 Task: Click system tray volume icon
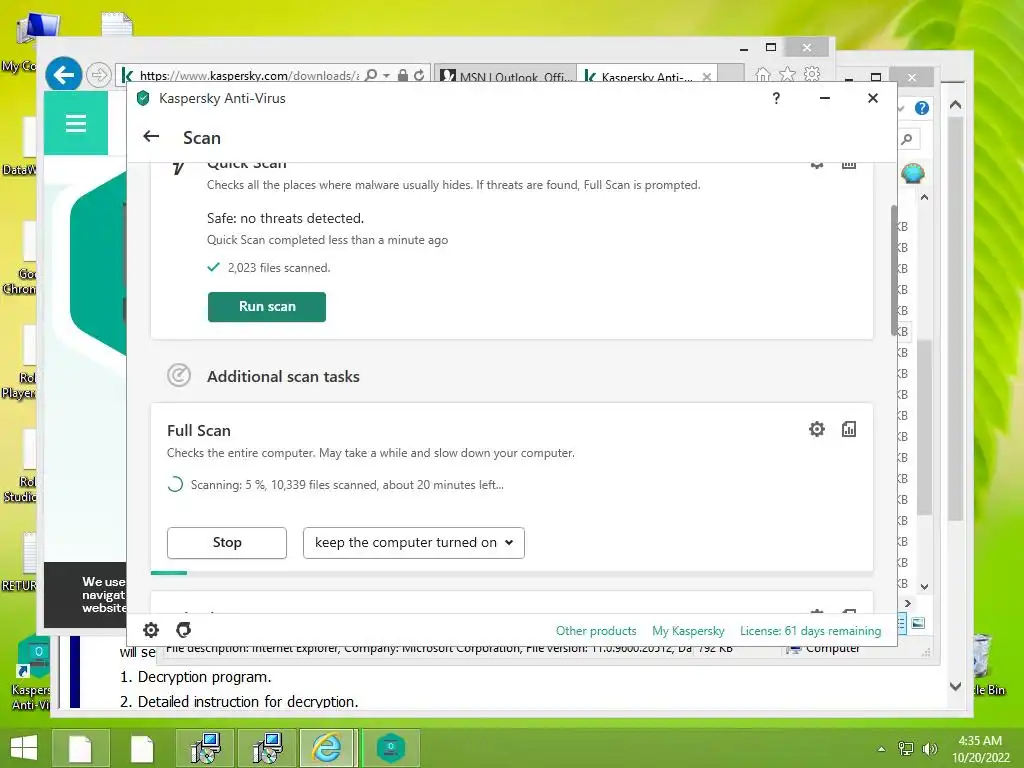[929, 749]
